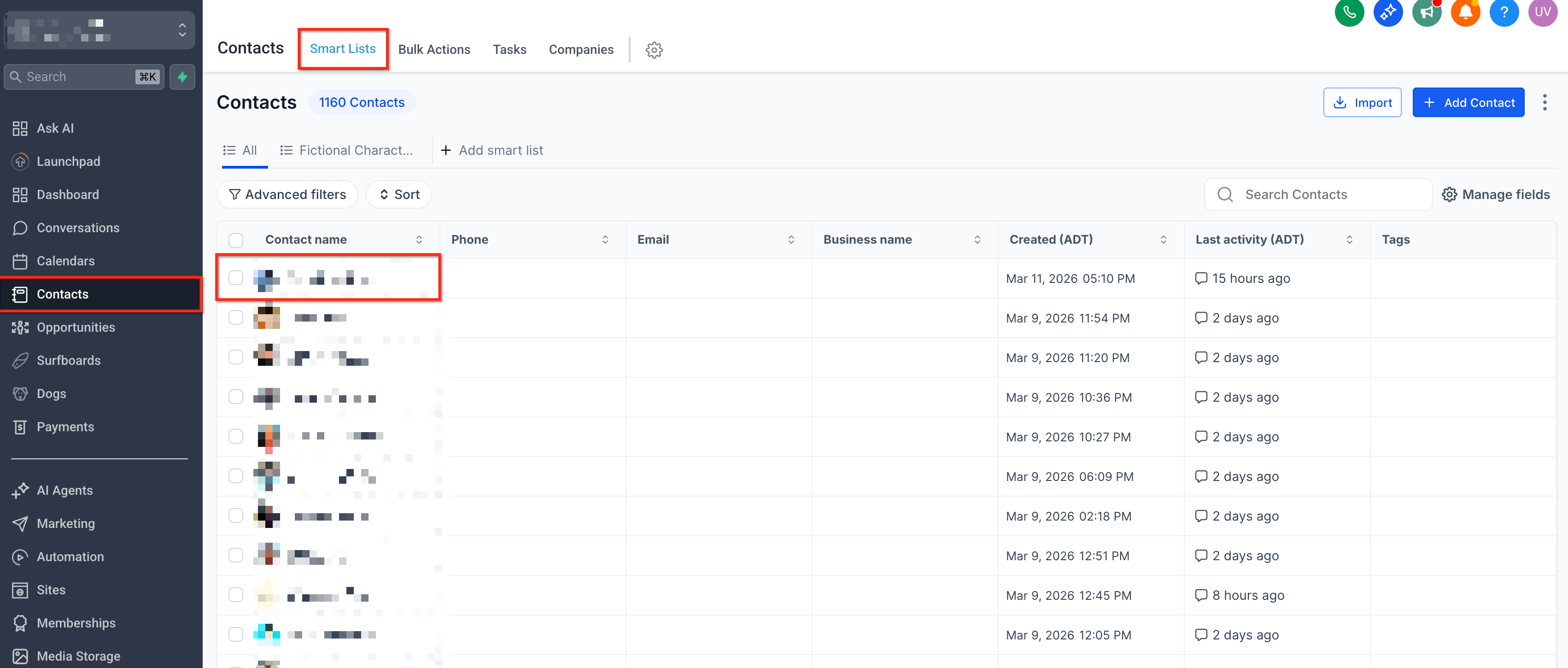Image resolution: width=1568 pixels, height=668 pixels.
Task: Sort by Created (ADT) column arrows
Action: tap(1163, 240)
